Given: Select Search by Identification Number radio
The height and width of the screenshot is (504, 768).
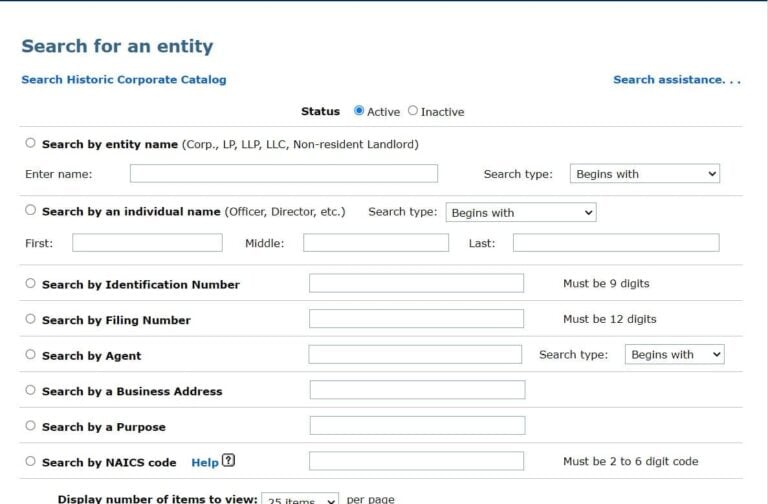Looking at the screenshot, I should click(30, 283).
